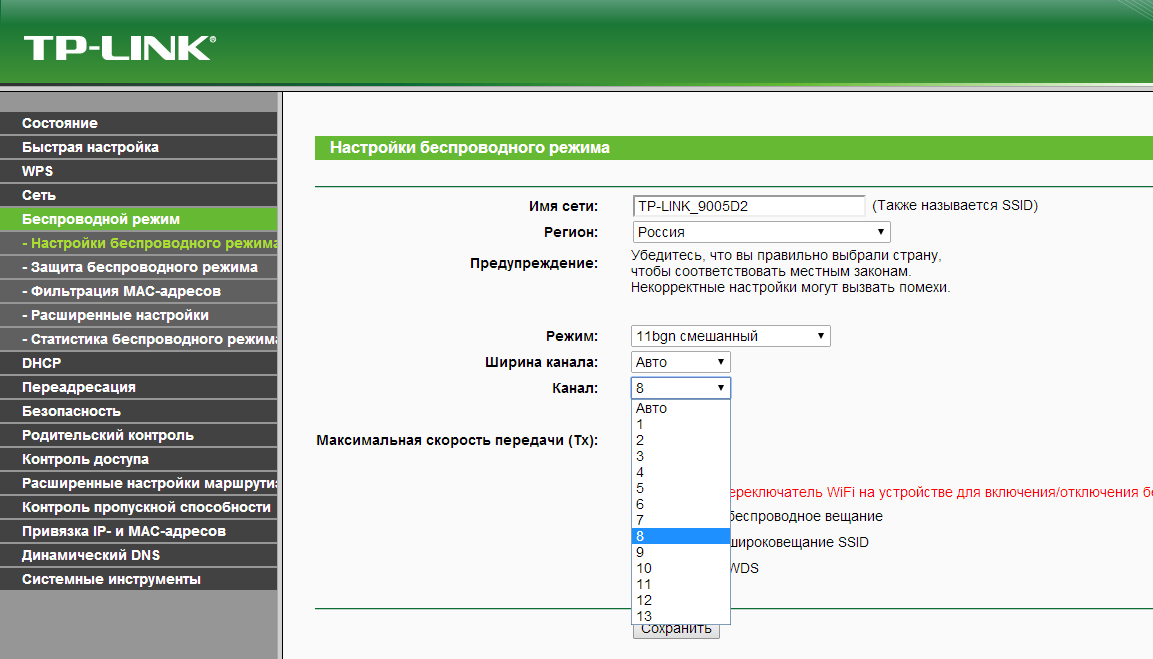Open the Безопасность section
Screen dimensions: 1153x659
coord(138,411)
